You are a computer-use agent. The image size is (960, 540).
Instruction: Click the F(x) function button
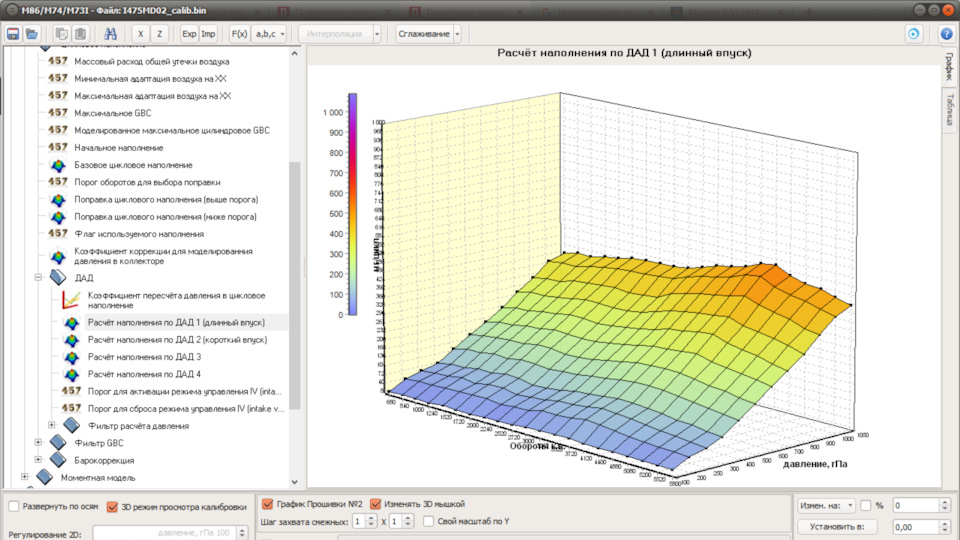(239, 34)
